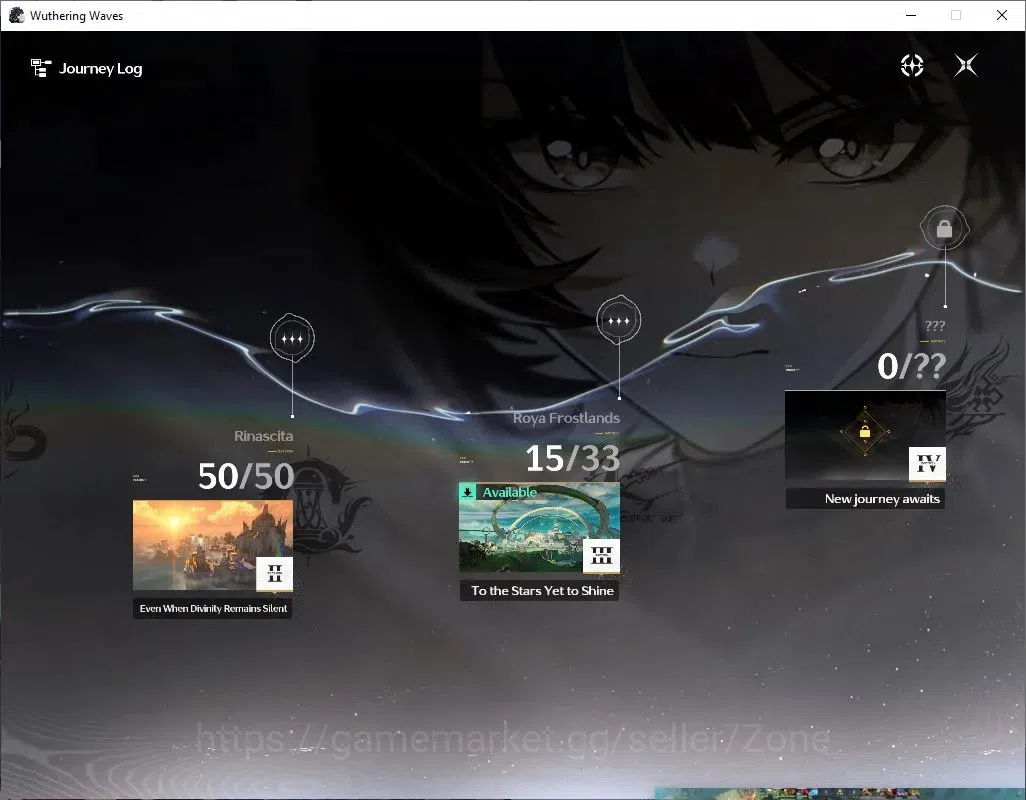Screen dimensions: 1026x800
Task: Click the ??? unknown region name
Action: click(x=934, y=325)
